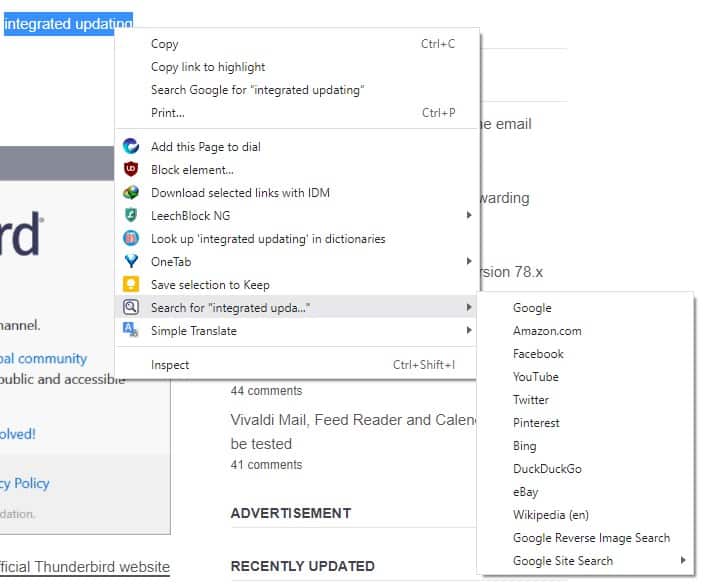Select Wikipedia (en) in the search submenu

(585, 514)
